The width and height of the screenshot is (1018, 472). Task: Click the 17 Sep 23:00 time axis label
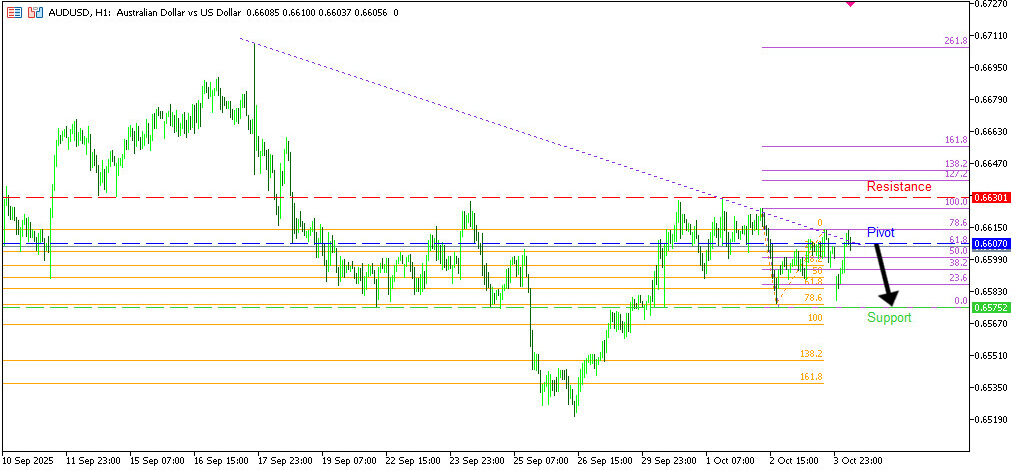click(x=285, y=461)
